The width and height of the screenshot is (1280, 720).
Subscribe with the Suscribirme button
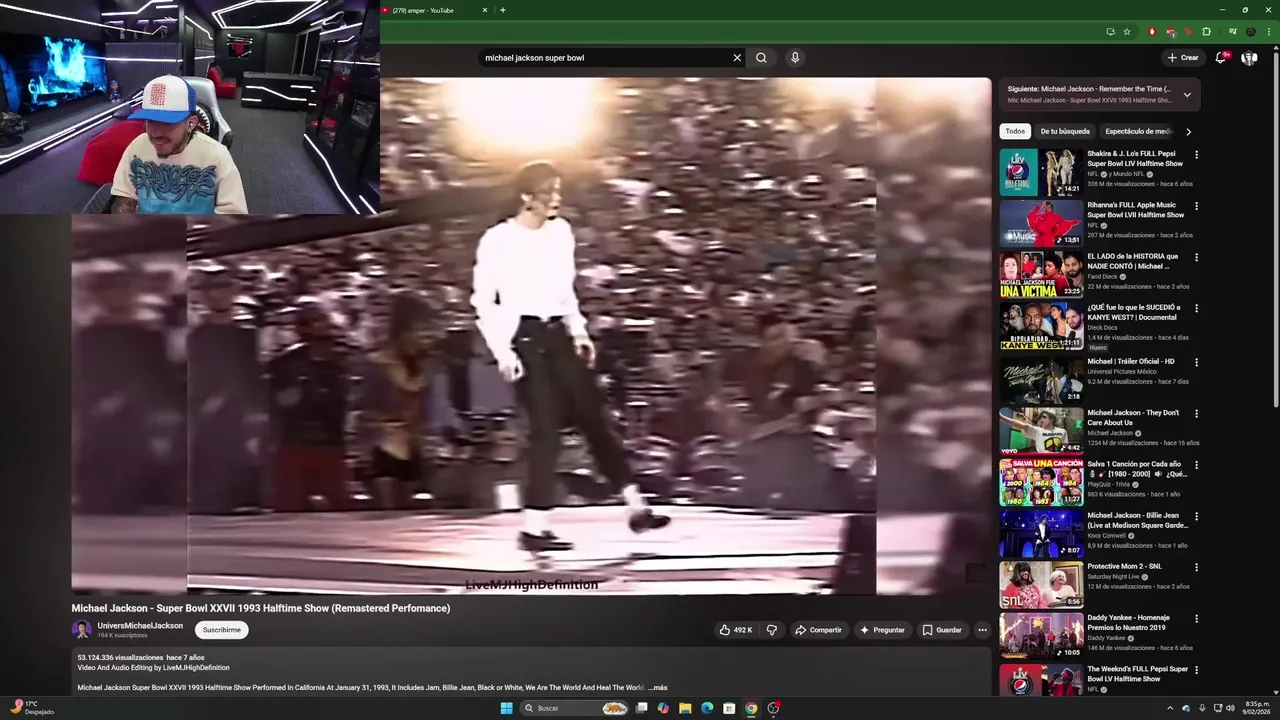tap(221, 630)
